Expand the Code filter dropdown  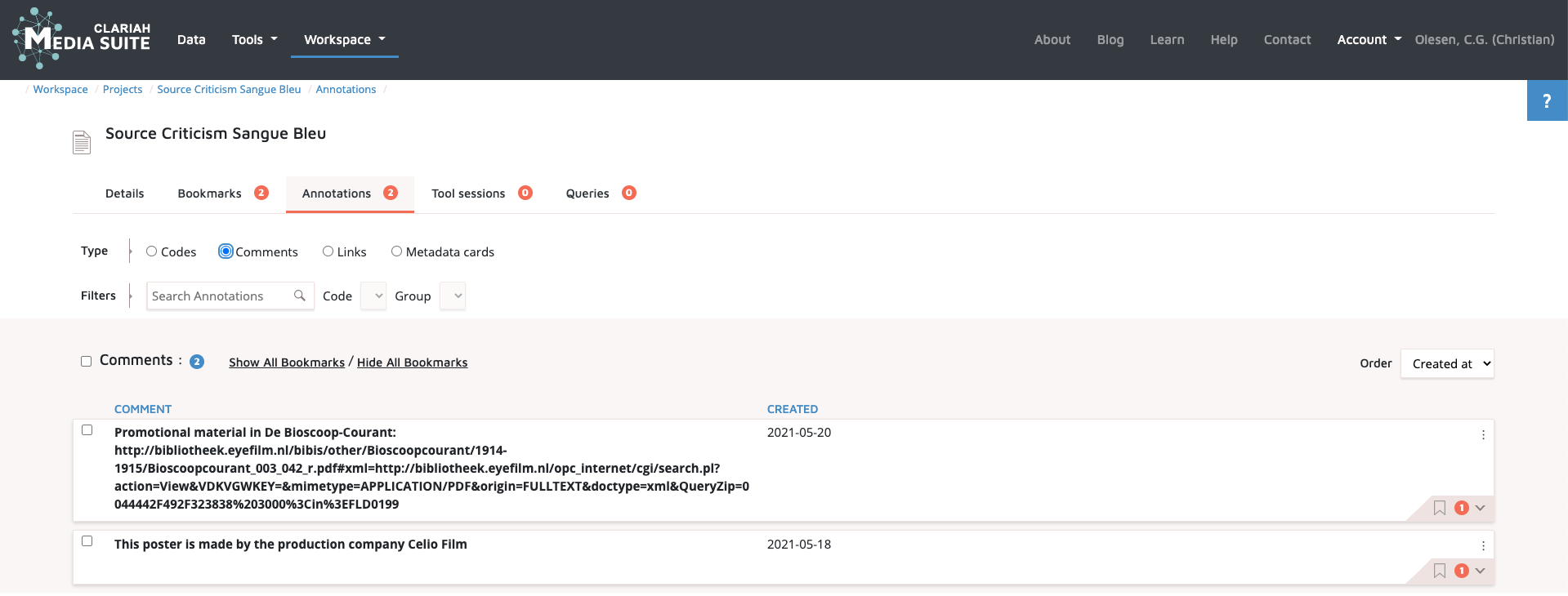[373, 296]
